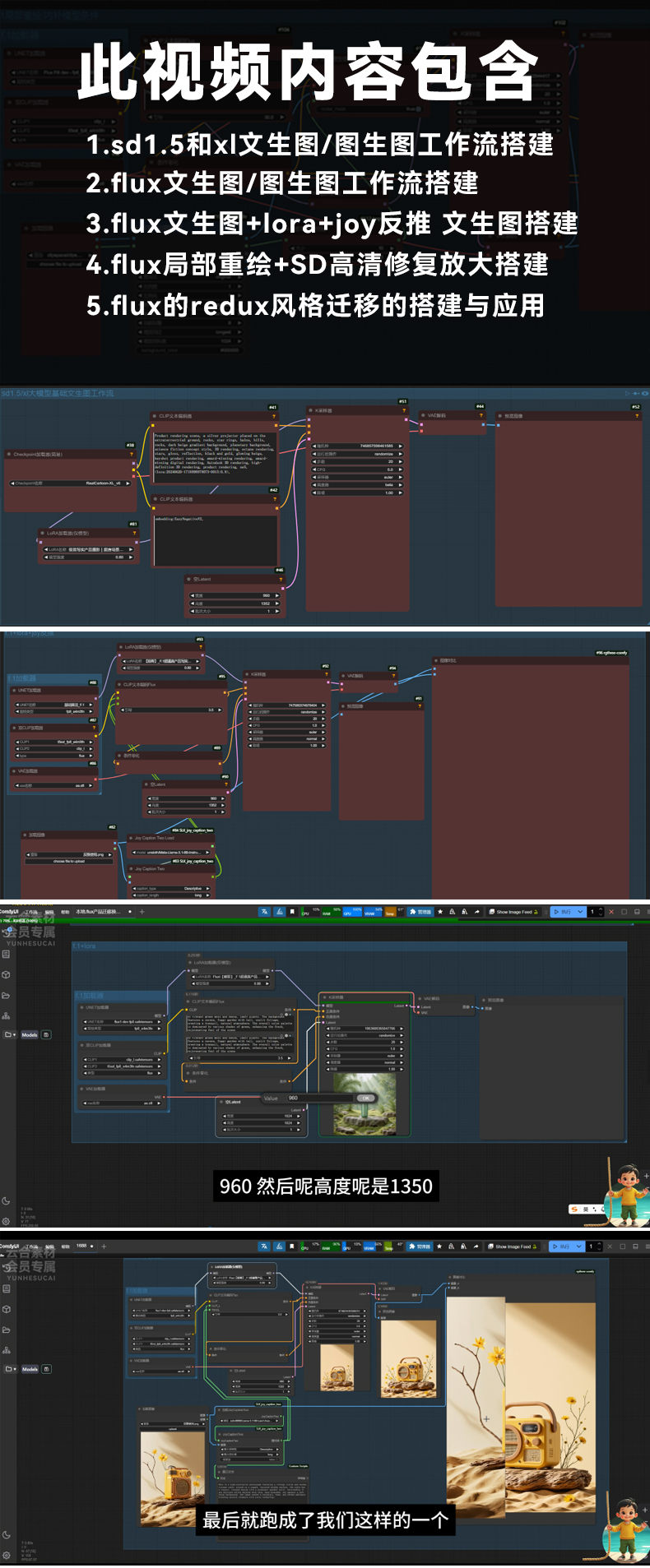Open randomize seed-control dropdown in sd1.5/xl K采样器
650x1568 pixels.
pyautogui.click(x=359, y=454)
